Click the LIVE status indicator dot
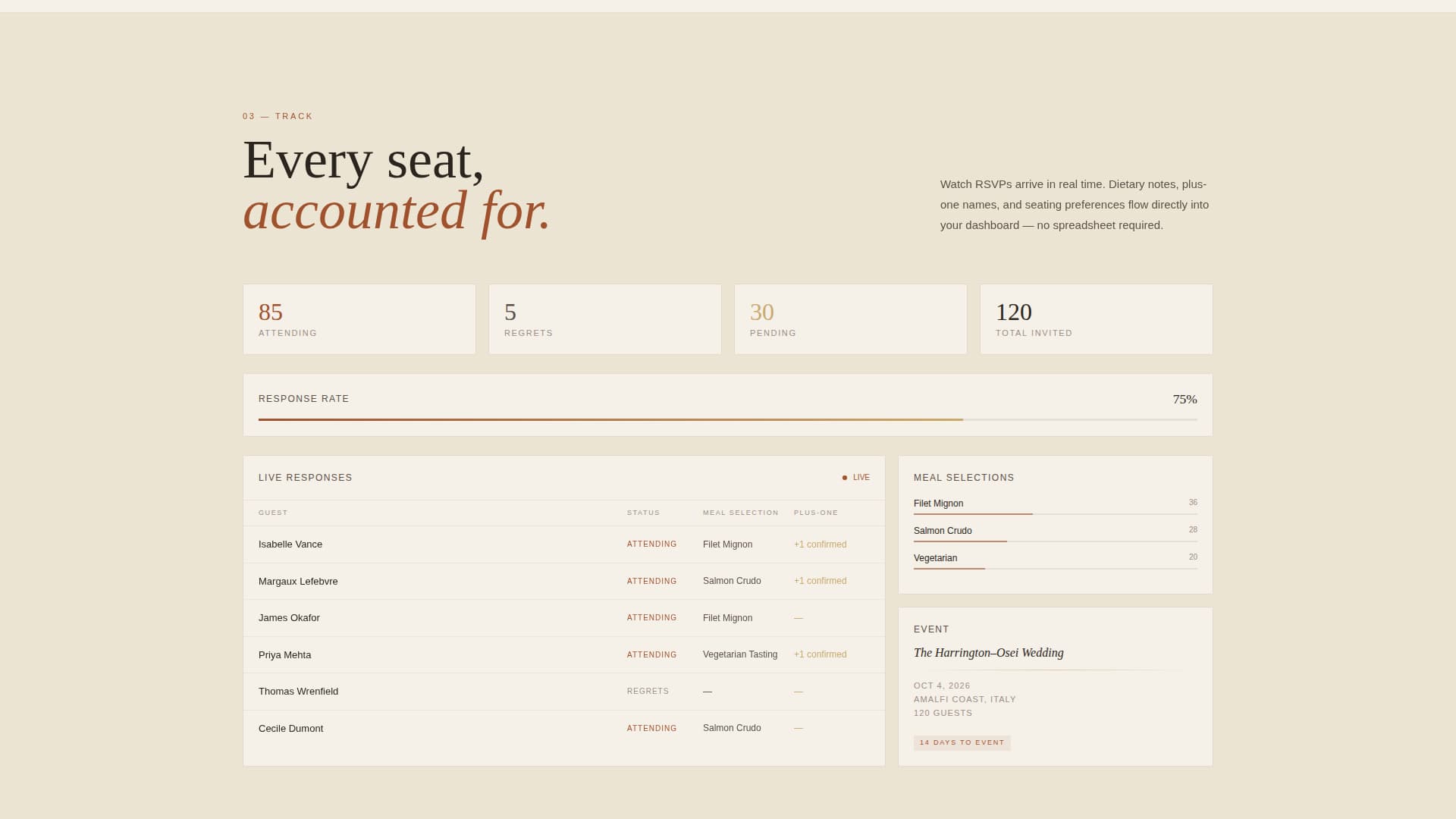This screenshot has height=819, width=1456. [x=846, y=477]
